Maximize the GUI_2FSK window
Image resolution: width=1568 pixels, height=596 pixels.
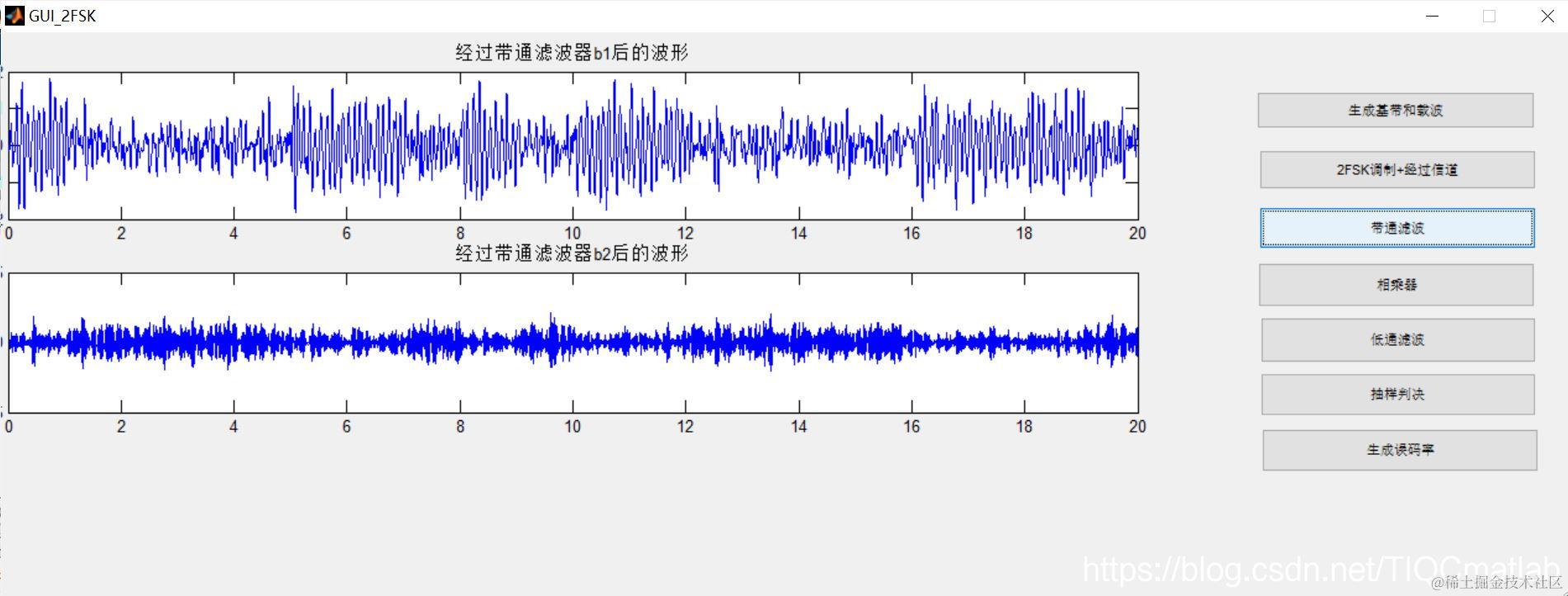(x=1489, y=16)
